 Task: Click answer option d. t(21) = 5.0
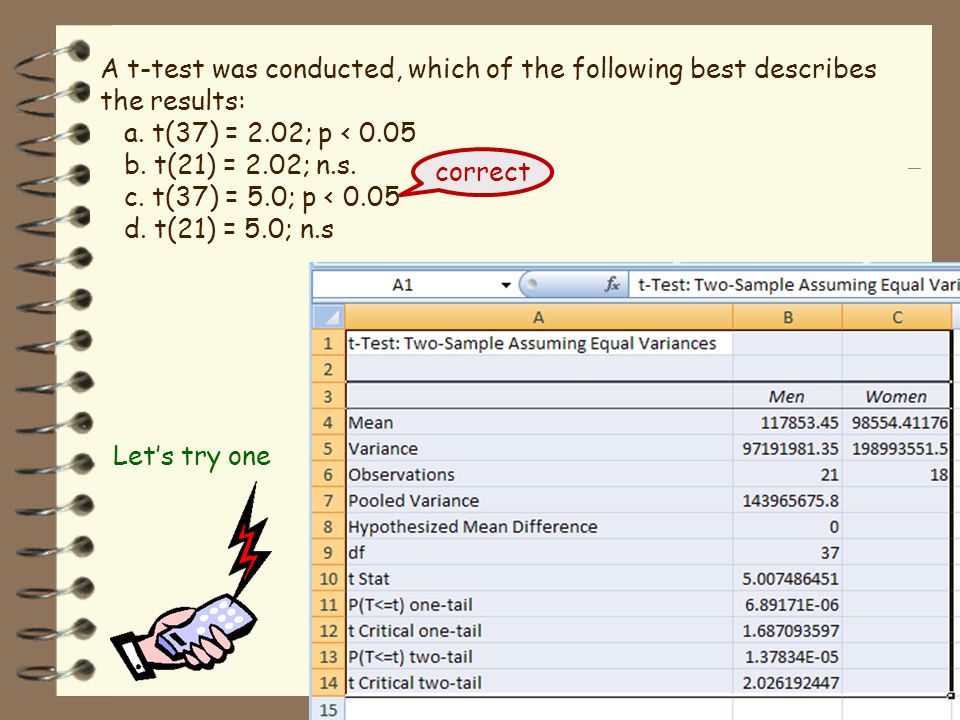229,229
